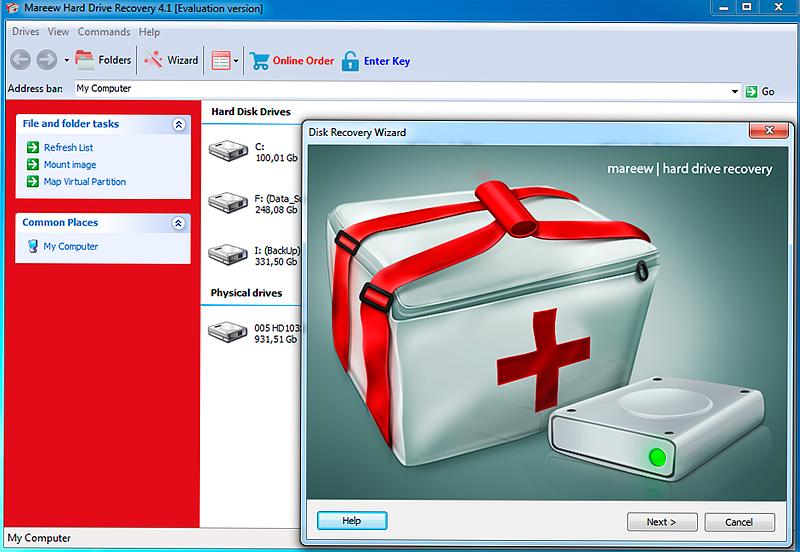Viewport: 800px width, 552px height.
Task: Collapse the File and folder tasks panel
Action: (178, 124)
